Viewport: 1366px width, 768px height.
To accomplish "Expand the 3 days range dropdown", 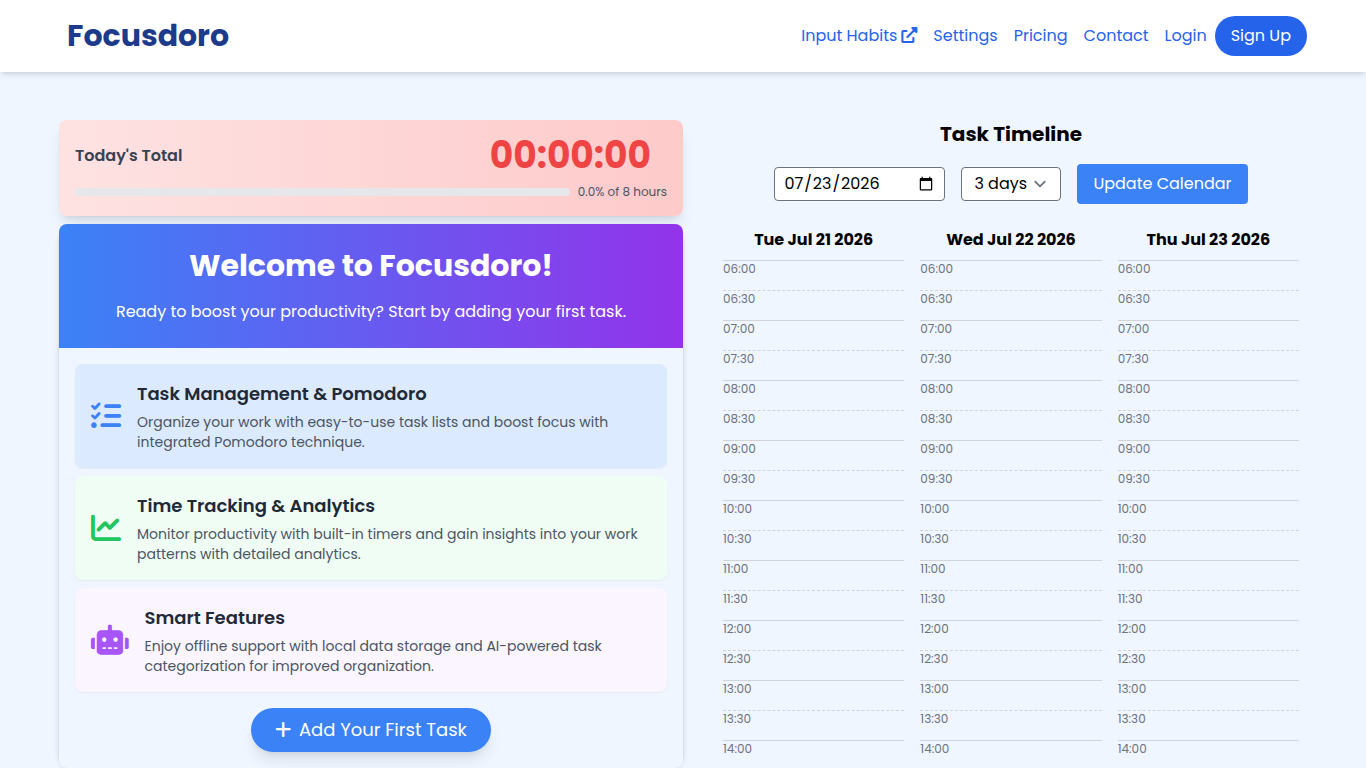I will (x=1011, y=184).
